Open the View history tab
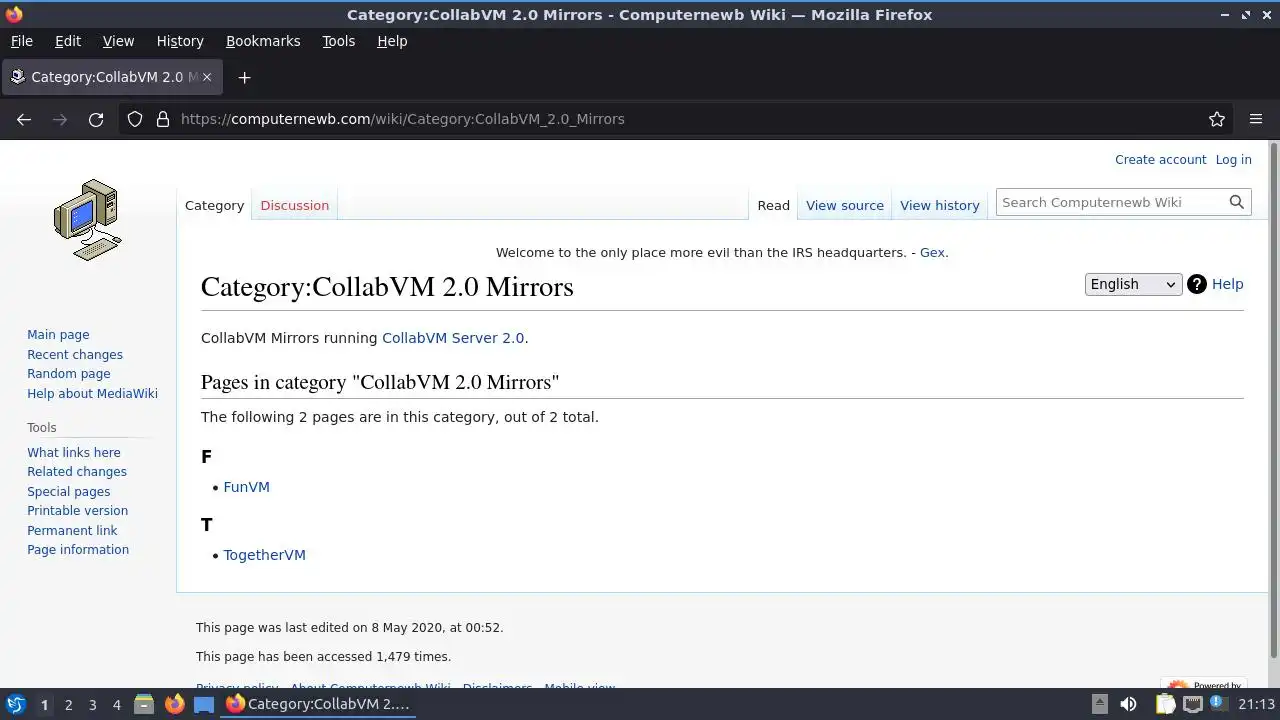 (x=939, y=205)
